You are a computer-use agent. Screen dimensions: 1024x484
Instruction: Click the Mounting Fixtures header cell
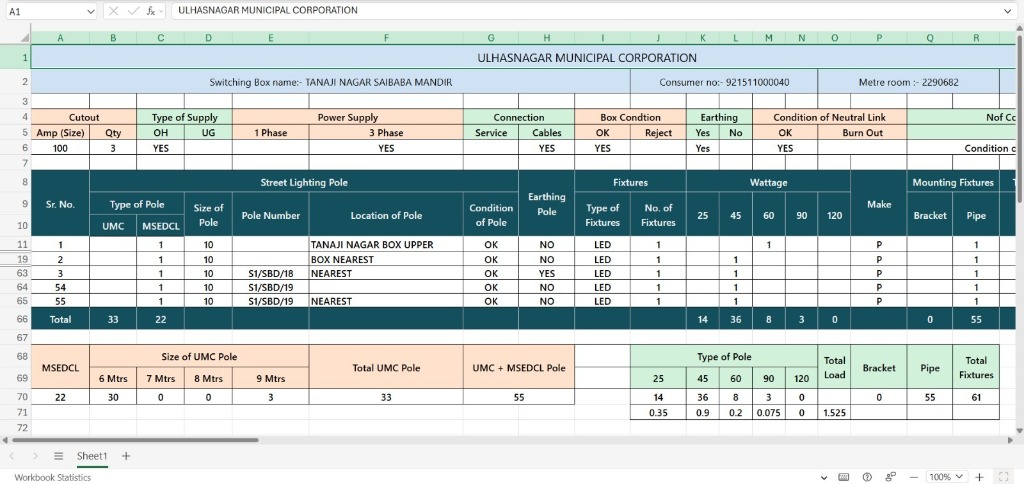953,182
